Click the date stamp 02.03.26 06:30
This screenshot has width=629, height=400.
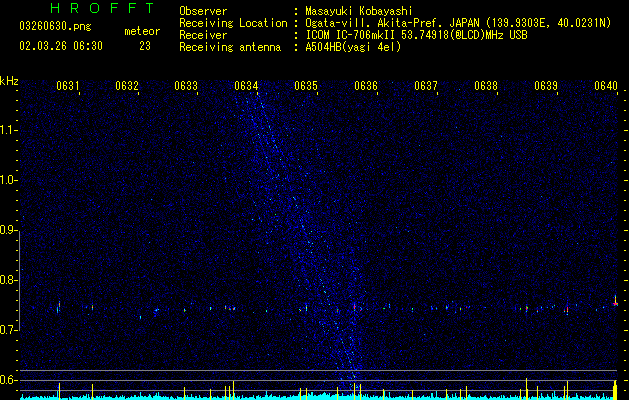(x=61, y=46)
